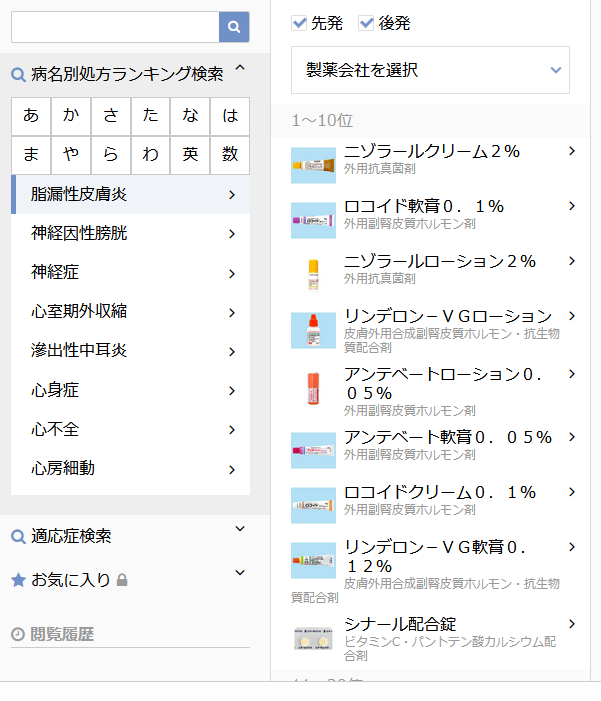Focus the search text field
This screenshot has width=601, height=701.
115,27
